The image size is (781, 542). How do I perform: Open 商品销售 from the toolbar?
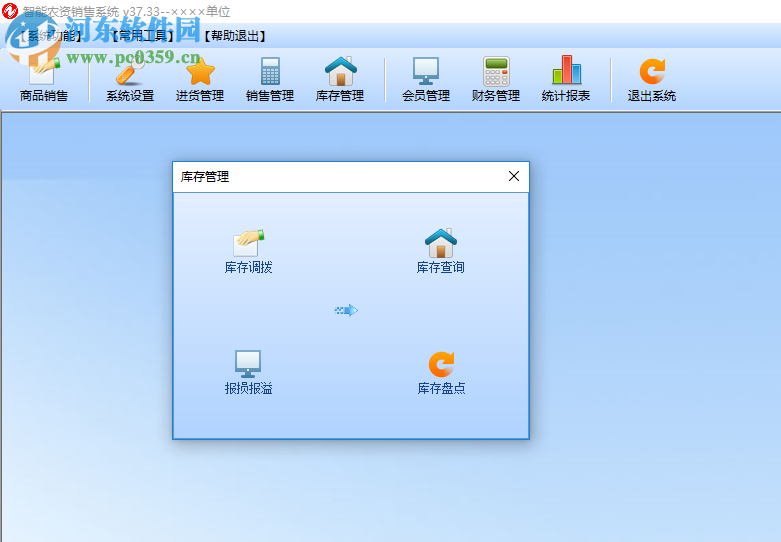pyautogui.click(x=44, y=80)
